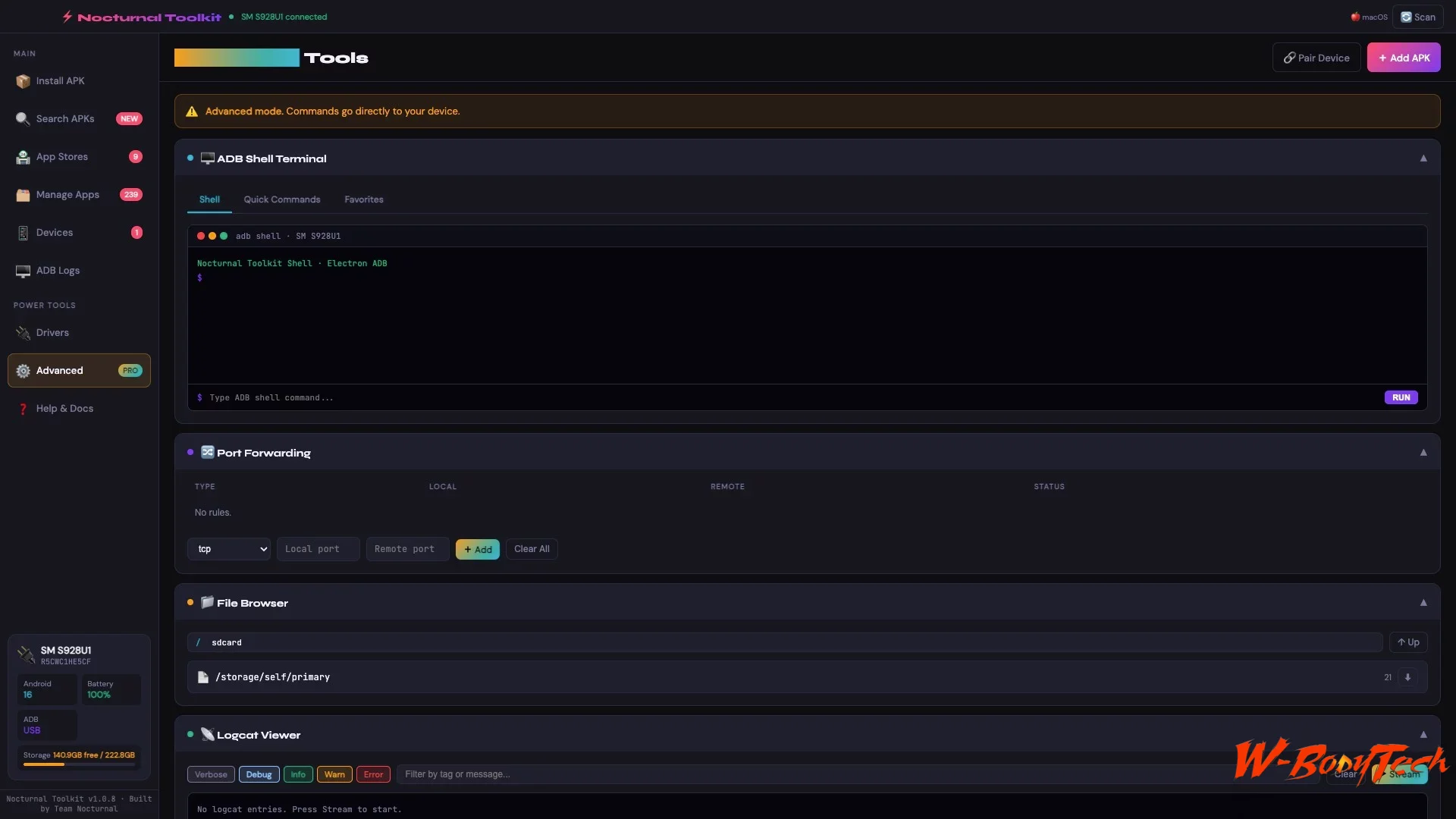Click the Scan icon button

(1417, 17)
